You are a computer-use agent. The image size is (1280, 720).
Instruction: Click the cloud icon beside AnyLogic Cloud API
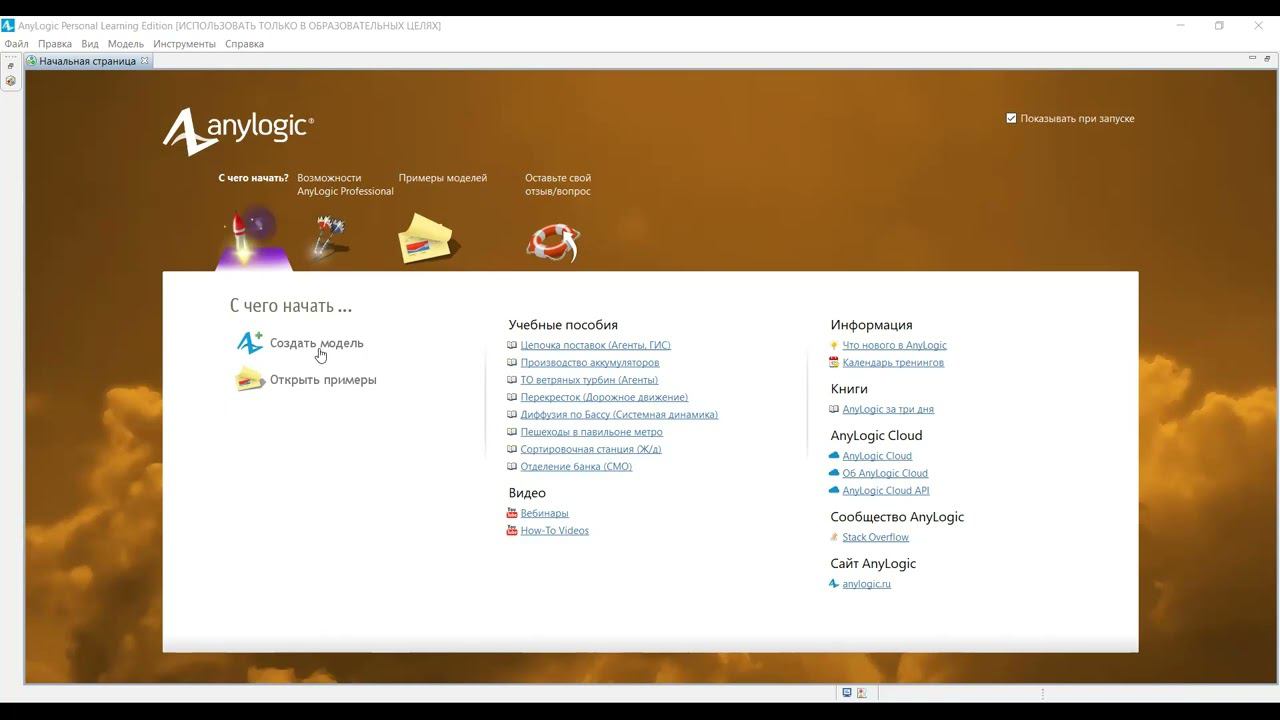(834, 490)
